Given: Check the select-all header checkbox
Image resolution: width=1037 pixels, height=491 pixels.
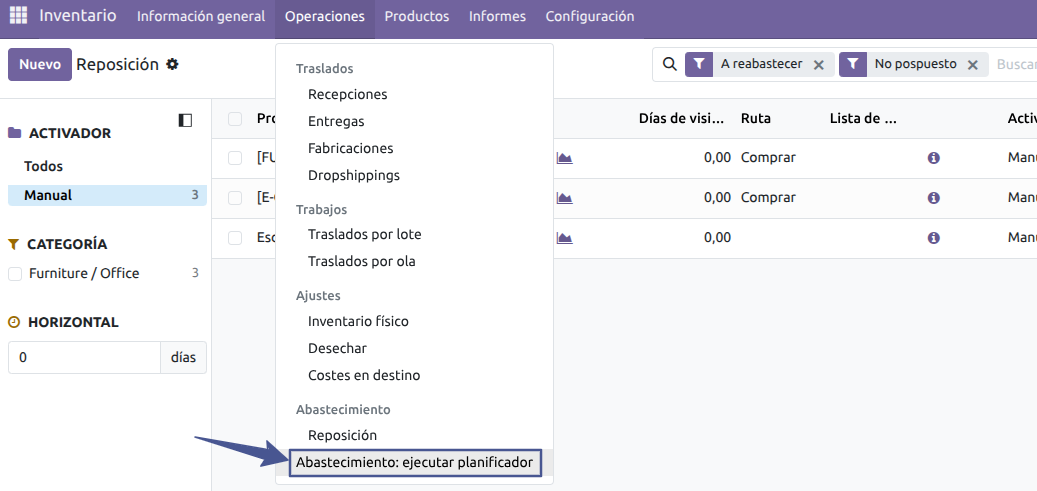Looking at the screenshot, I should click(235, 119).
